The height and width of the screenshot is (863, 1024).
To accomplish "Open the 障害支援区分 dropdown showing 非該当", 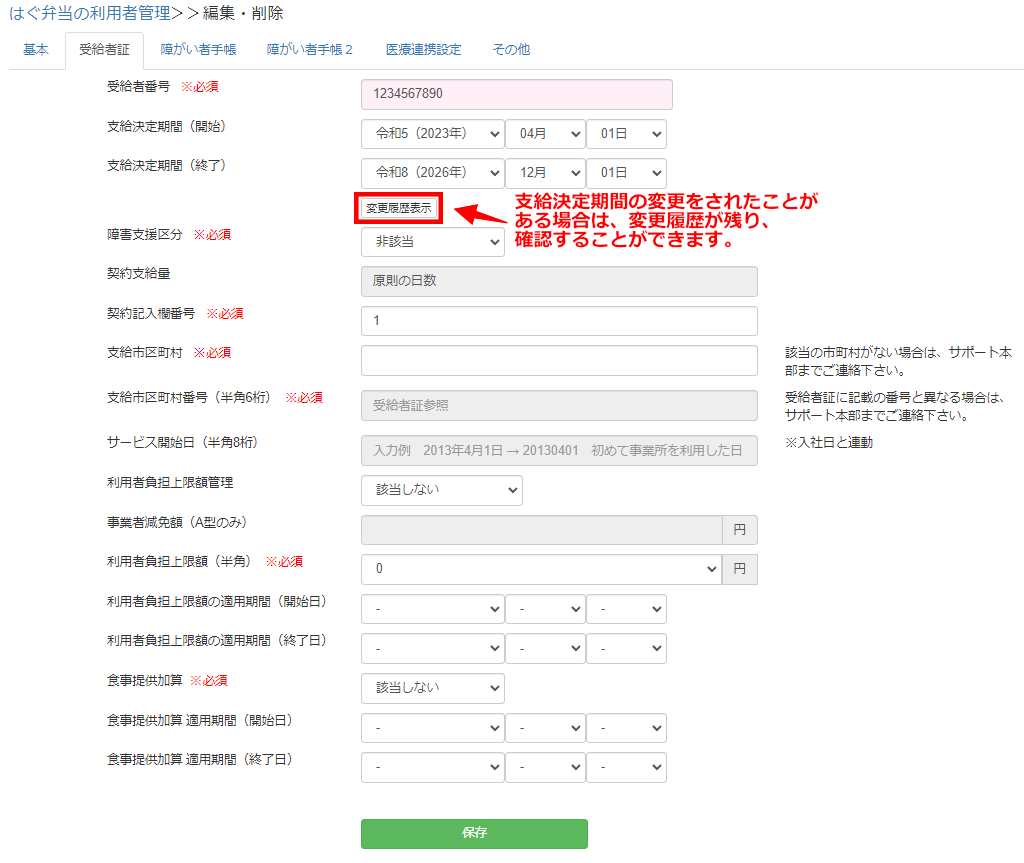I will 432,242.
